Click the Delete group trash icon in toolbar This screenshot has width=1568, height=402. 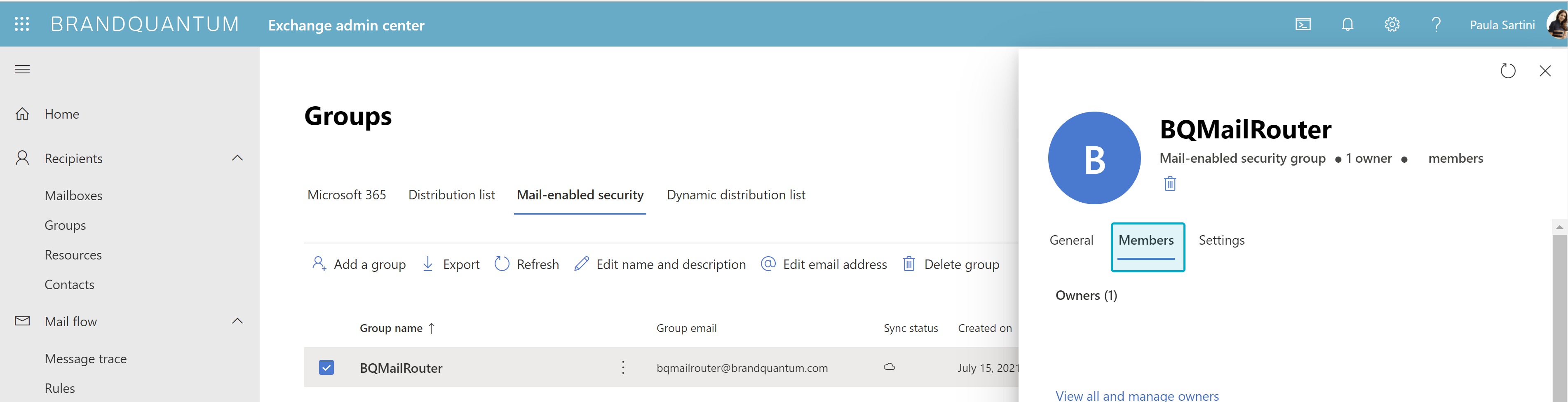click(x=909, y=263)
